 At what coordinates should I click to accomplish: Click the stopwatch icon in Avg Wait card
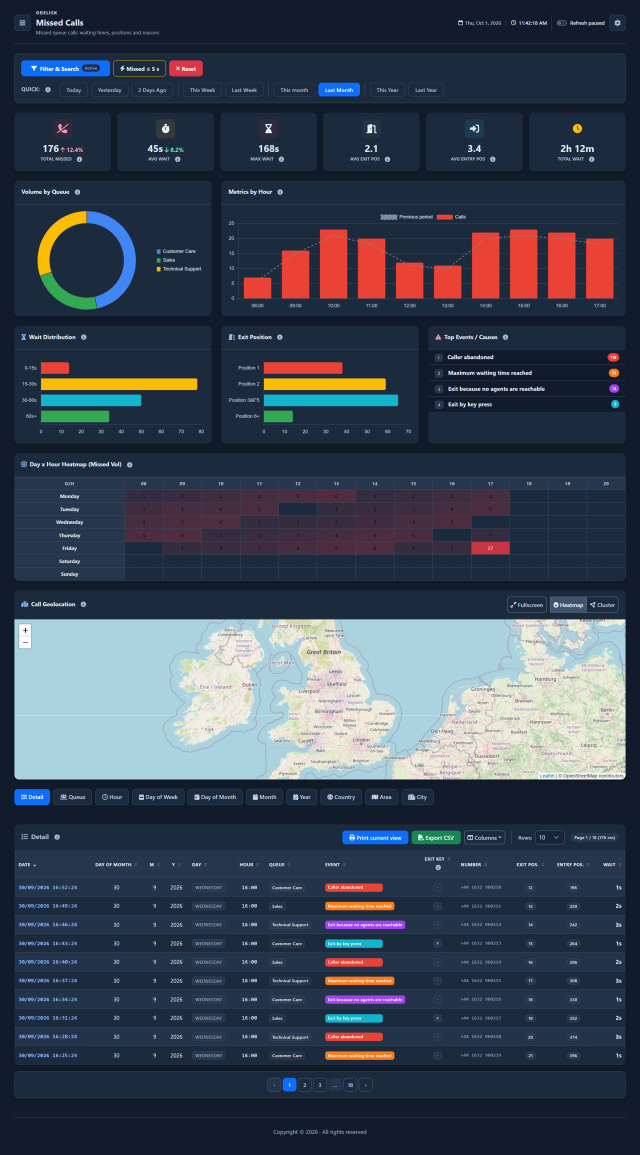[166, 128]
